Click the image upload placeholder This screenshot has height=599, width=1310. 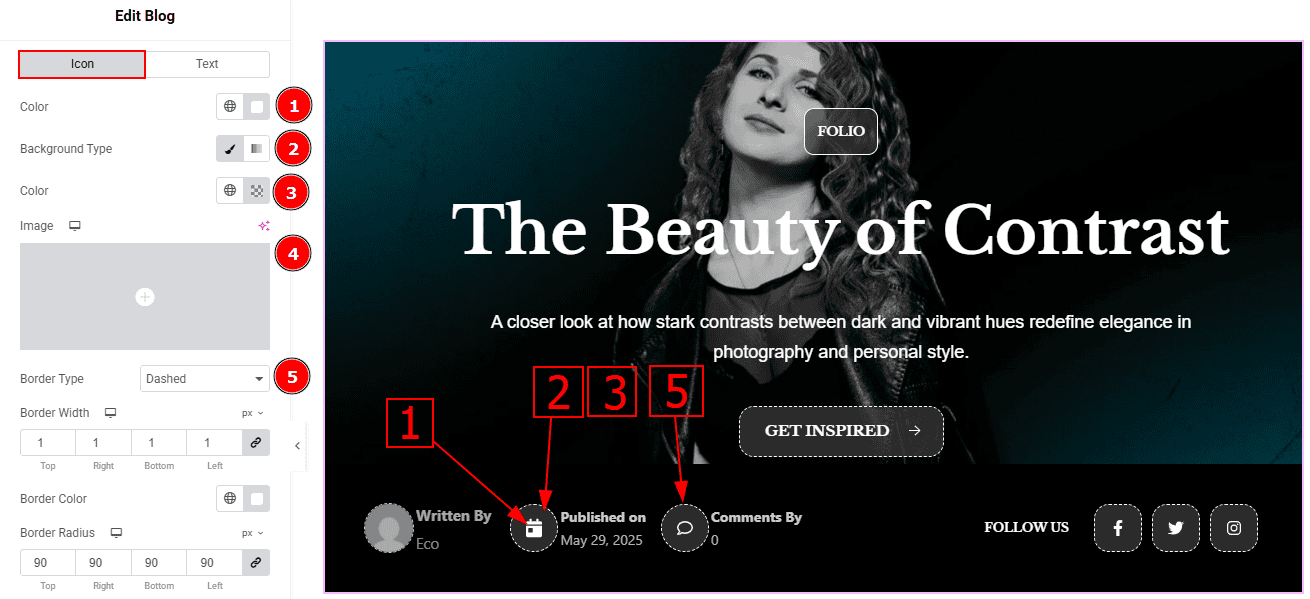(x=145, y=297)
